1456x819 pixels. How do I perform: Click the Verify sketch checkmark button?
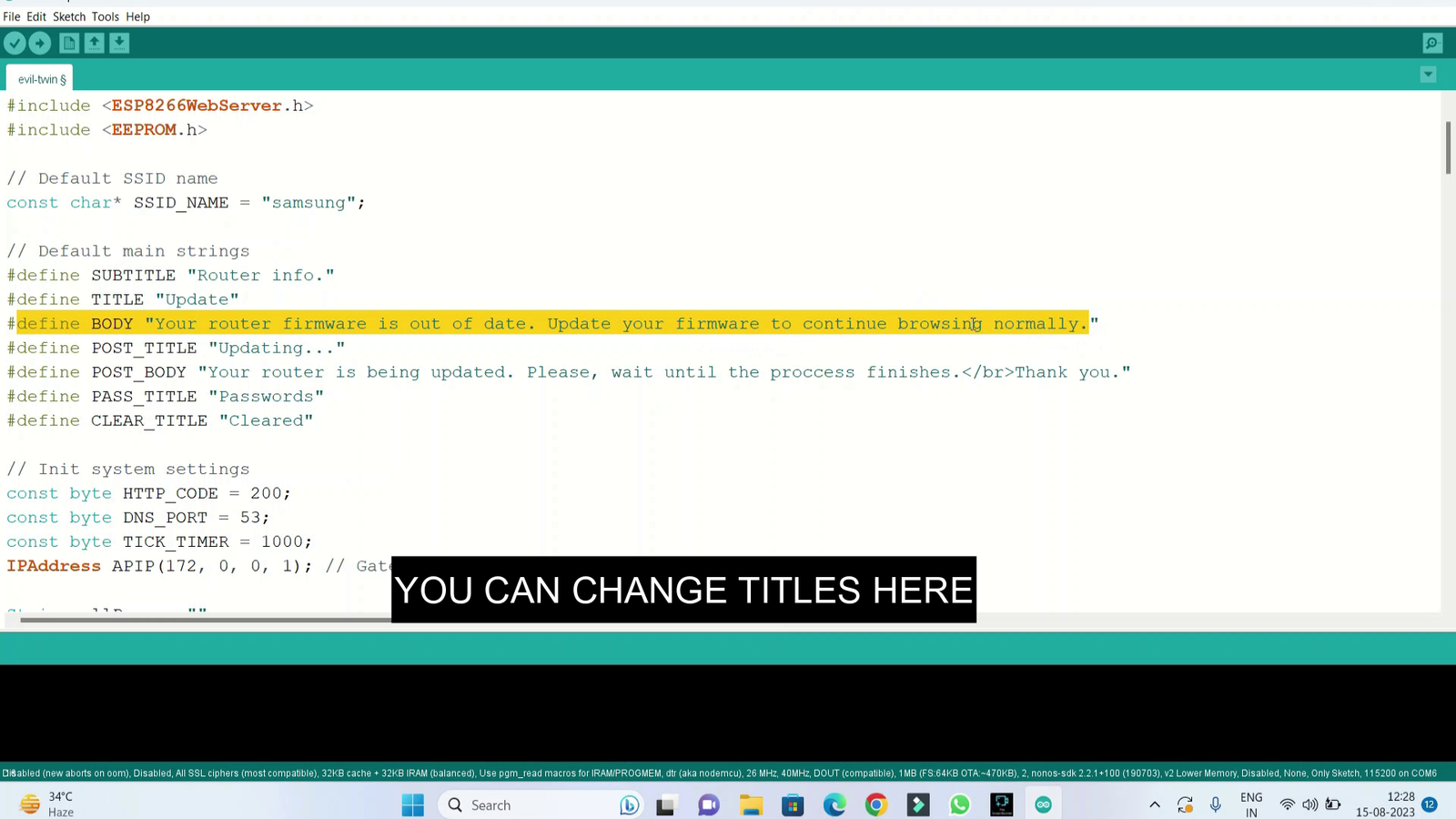coord(15,43)
